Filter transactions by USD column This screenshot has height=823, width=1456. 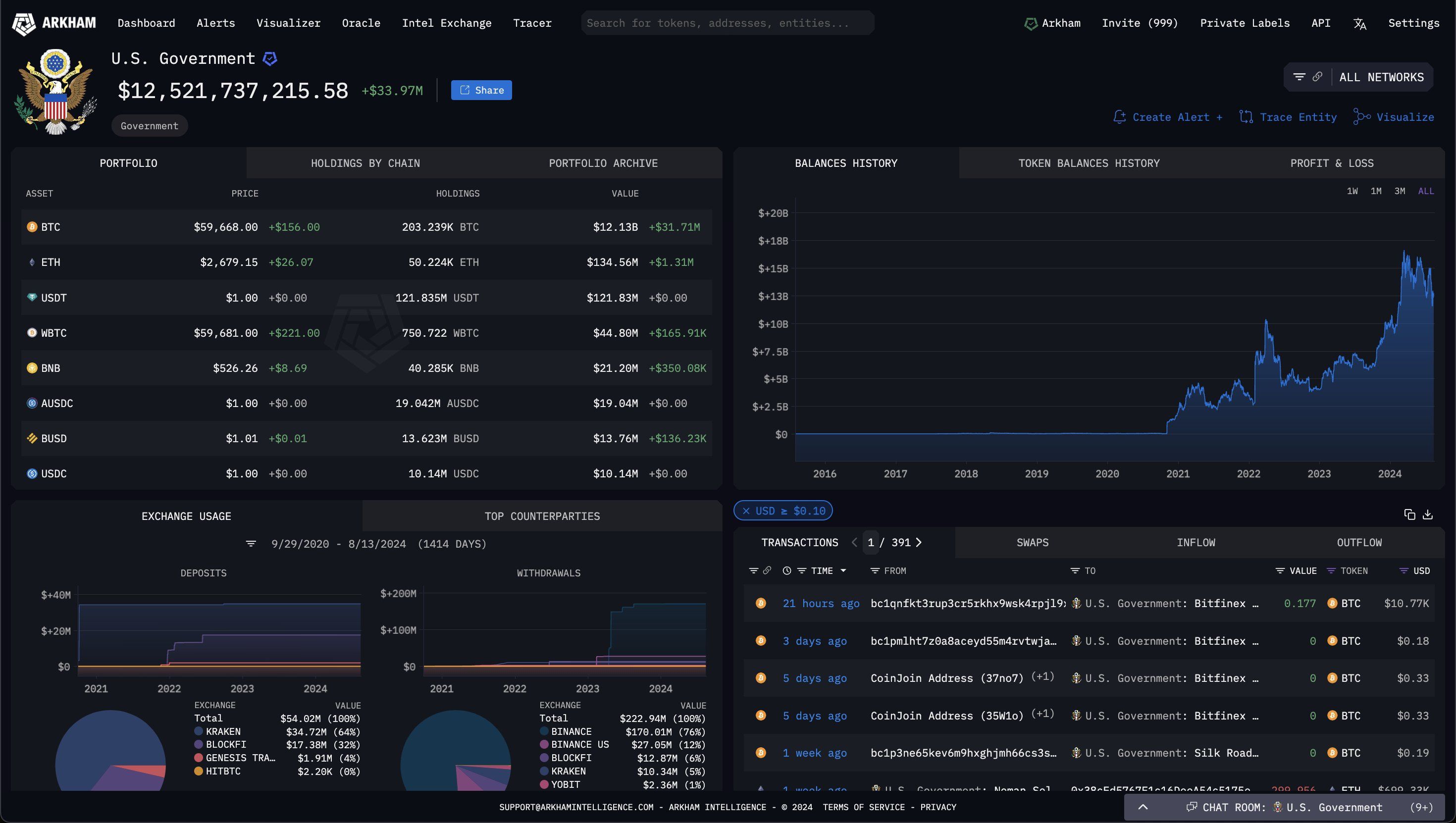[1404, 571]
